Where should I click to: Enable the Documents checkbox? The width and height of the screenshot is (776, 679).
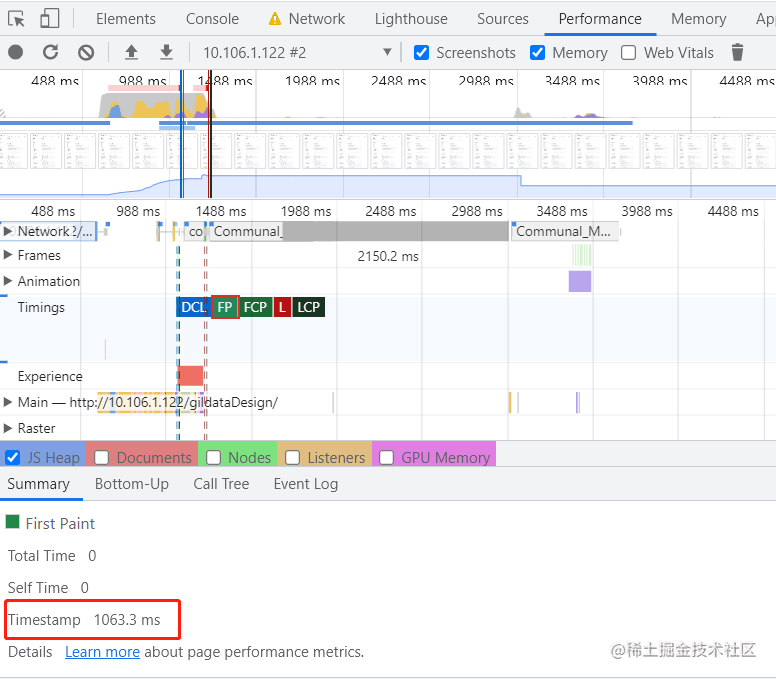tap(101, 457)
